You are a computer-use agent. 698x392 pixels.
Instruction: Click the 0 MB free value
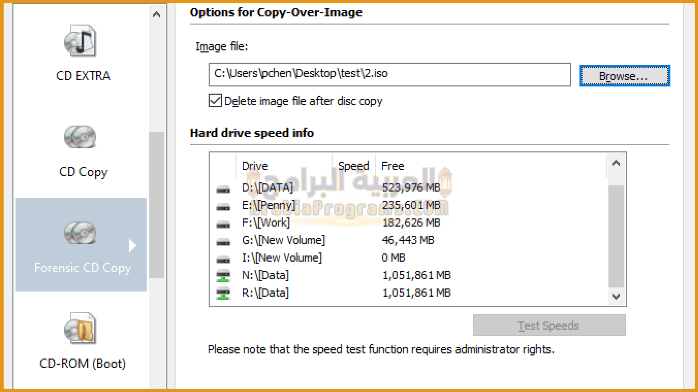[394, 258]
